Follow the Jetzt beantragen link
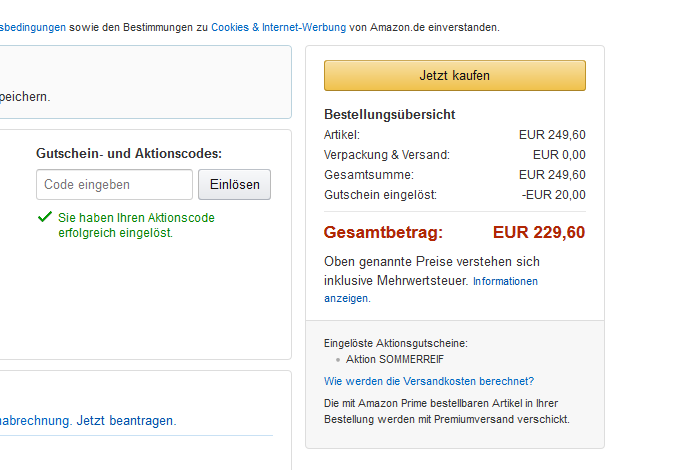Screen dimensions: 691x470 126,421
